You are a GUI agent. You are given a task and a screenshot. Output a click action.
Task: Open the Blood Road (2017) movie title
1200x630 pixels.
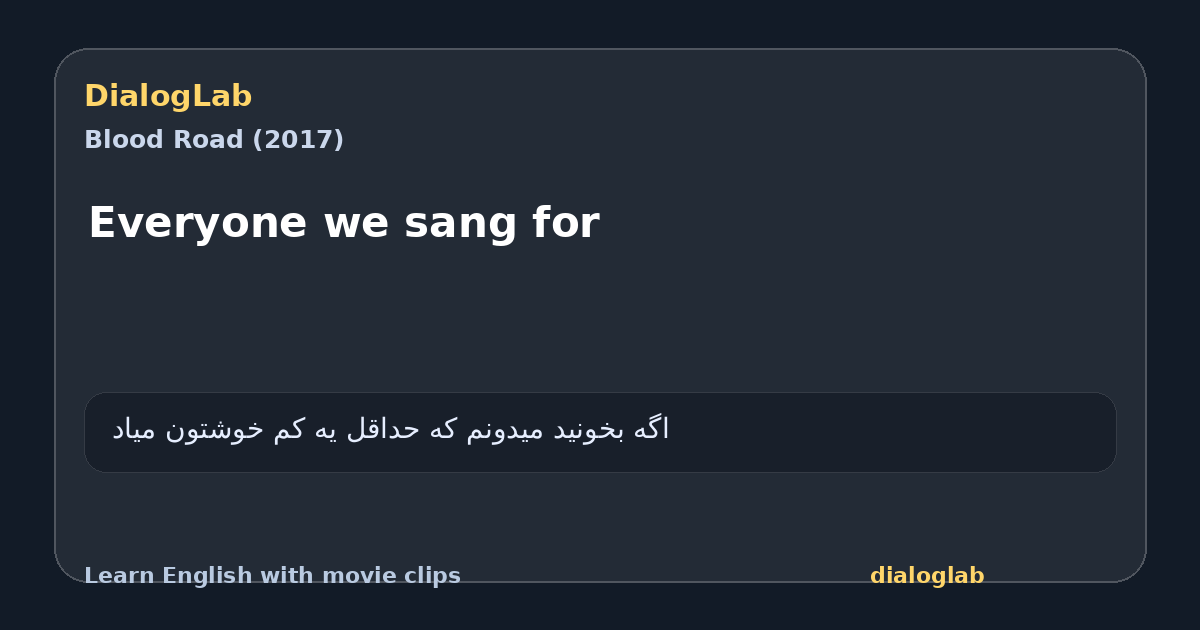point(214,140)
